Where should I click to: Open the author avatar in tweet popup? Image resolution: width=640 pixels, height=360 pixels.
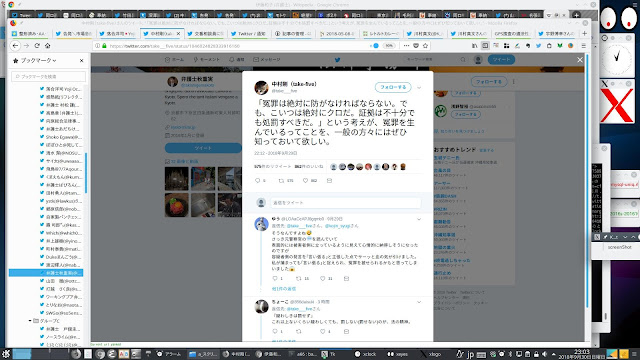point(261,87)
